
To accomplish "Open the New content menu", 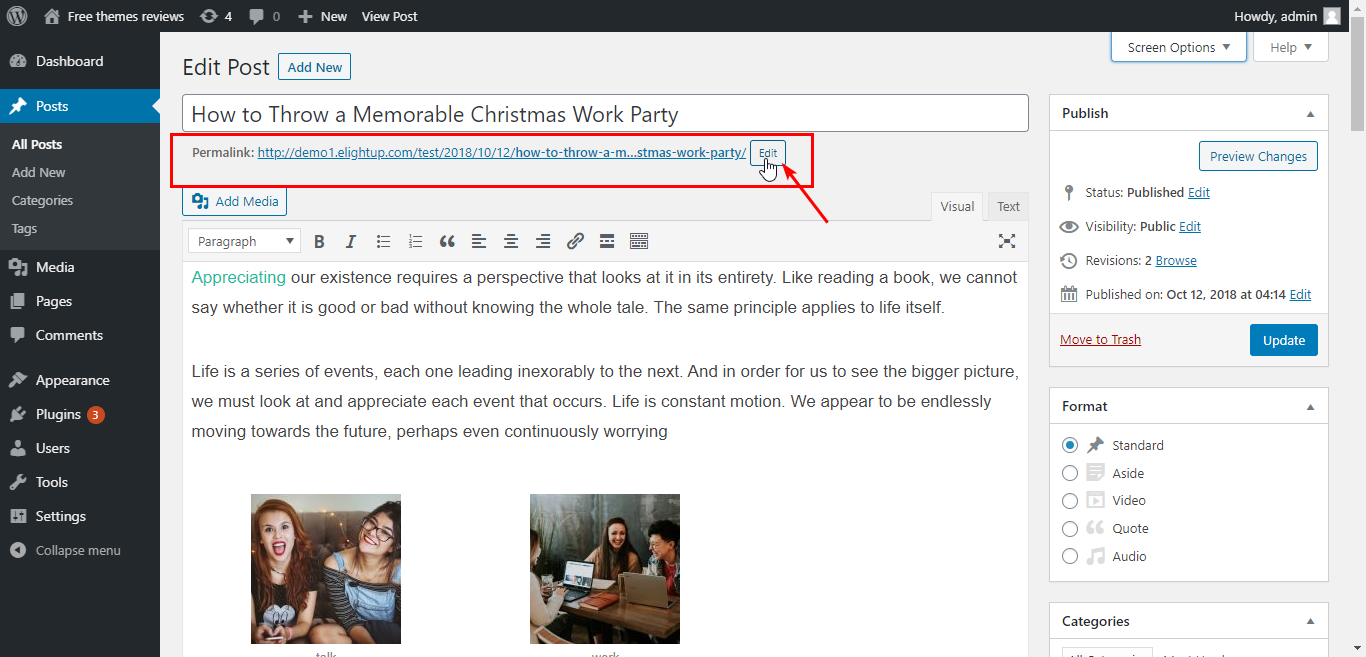I will (x=322, y=16).
